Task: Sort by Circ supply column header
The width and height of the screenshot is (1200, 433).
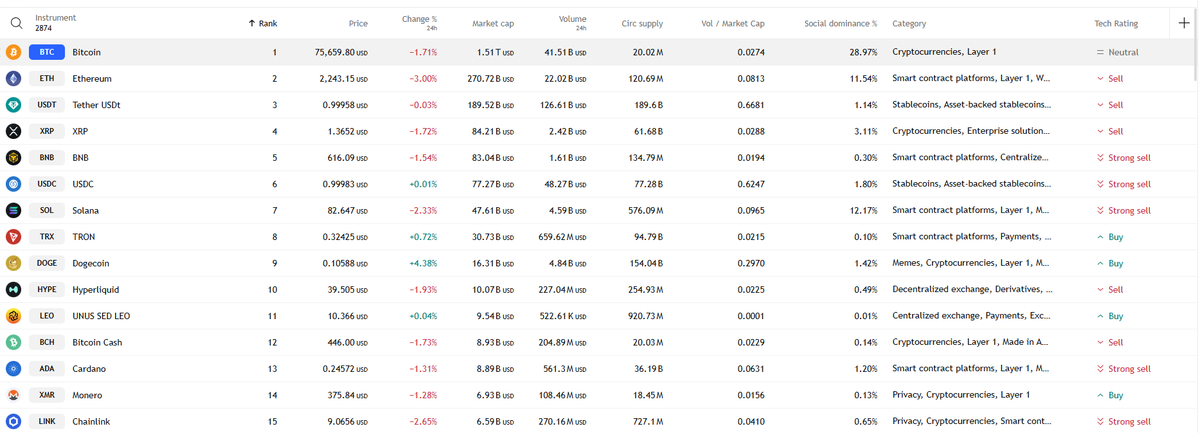Action: (642, 23)
